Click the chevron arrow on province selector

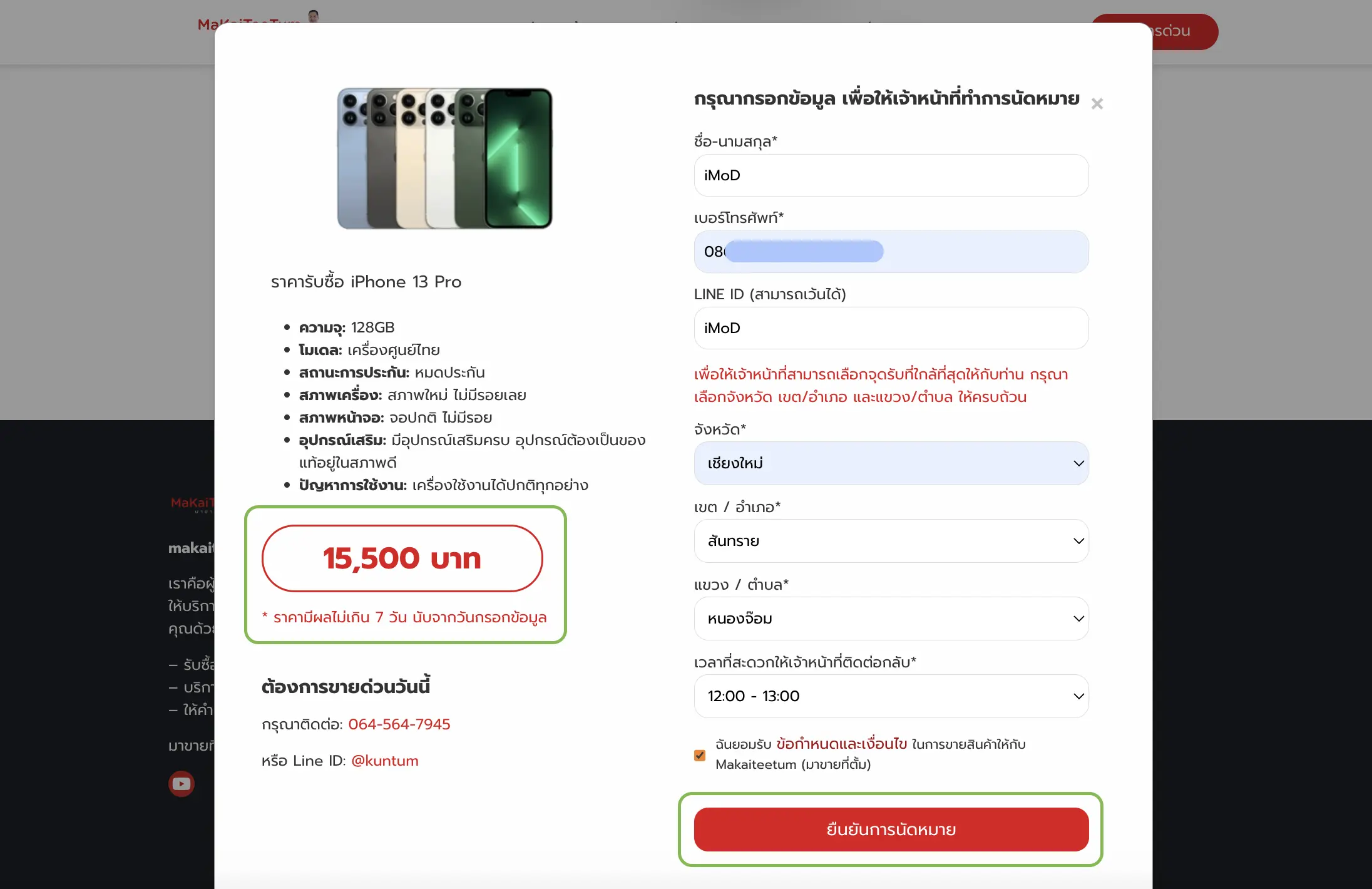[1078, 463]
